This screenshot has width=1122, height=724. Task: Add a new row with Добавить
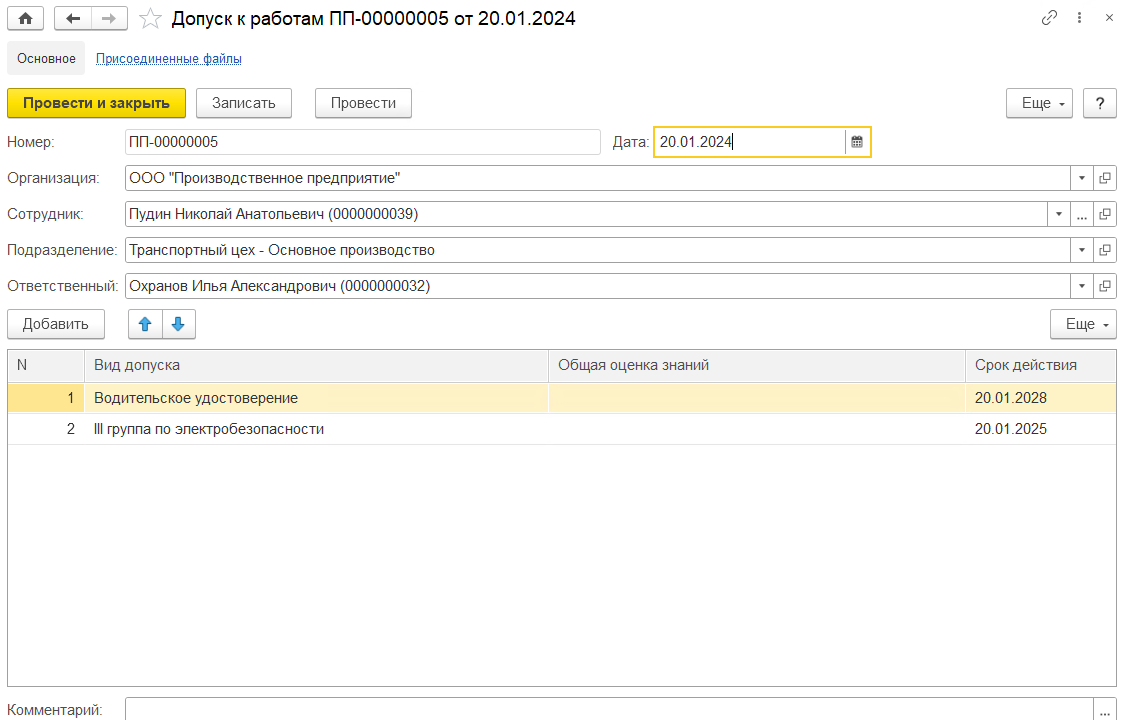(55, 324)
